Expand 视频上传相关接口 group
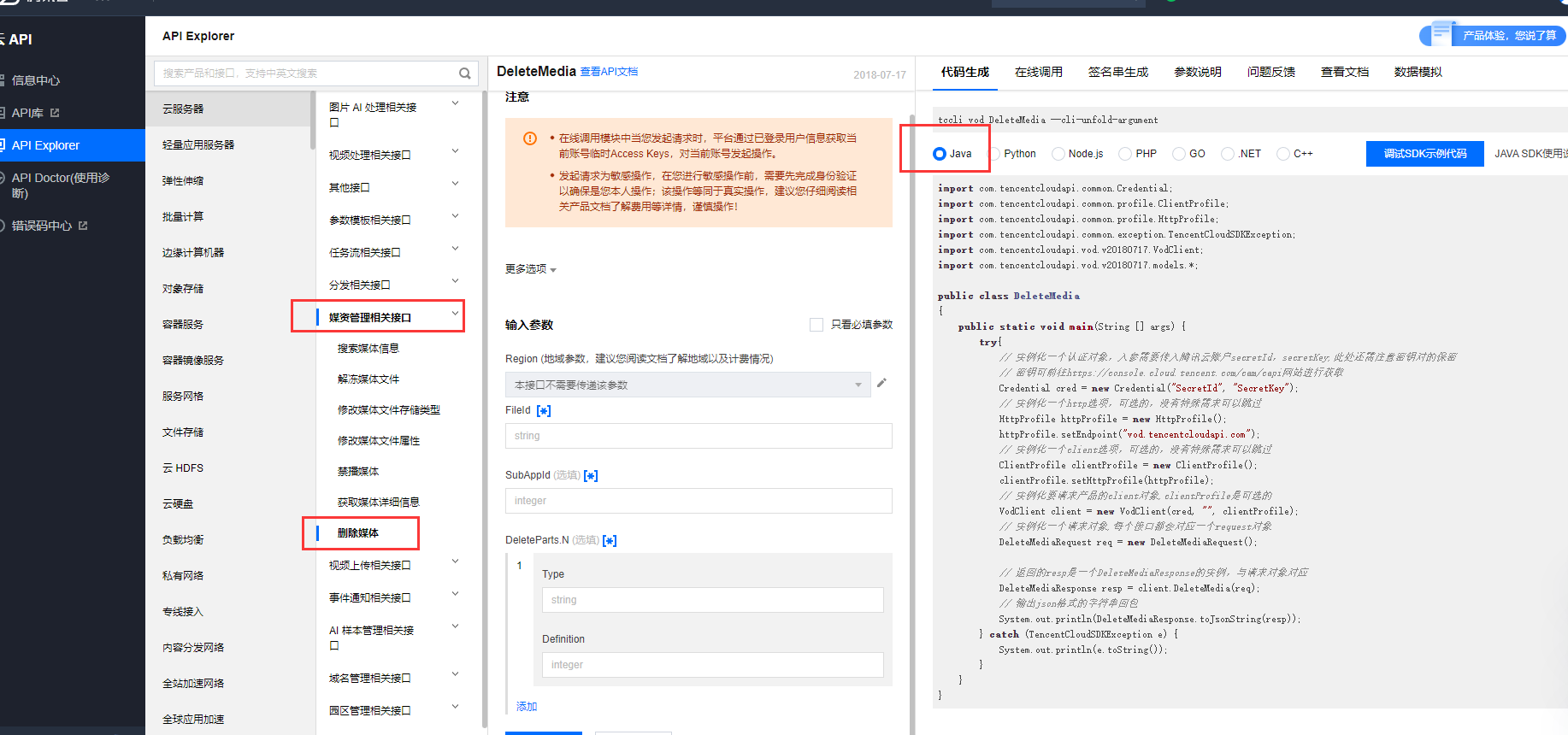This screenshot has height=735, width=1568. pos(455,562)
